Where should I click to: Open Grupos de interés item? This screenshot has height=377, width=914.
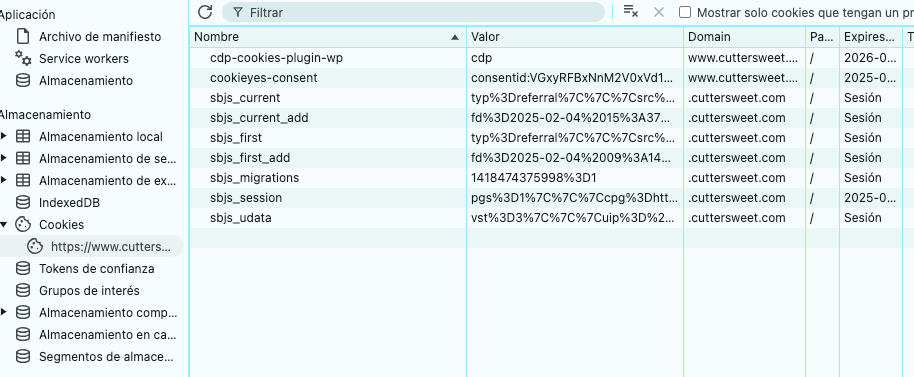(89, 291)
